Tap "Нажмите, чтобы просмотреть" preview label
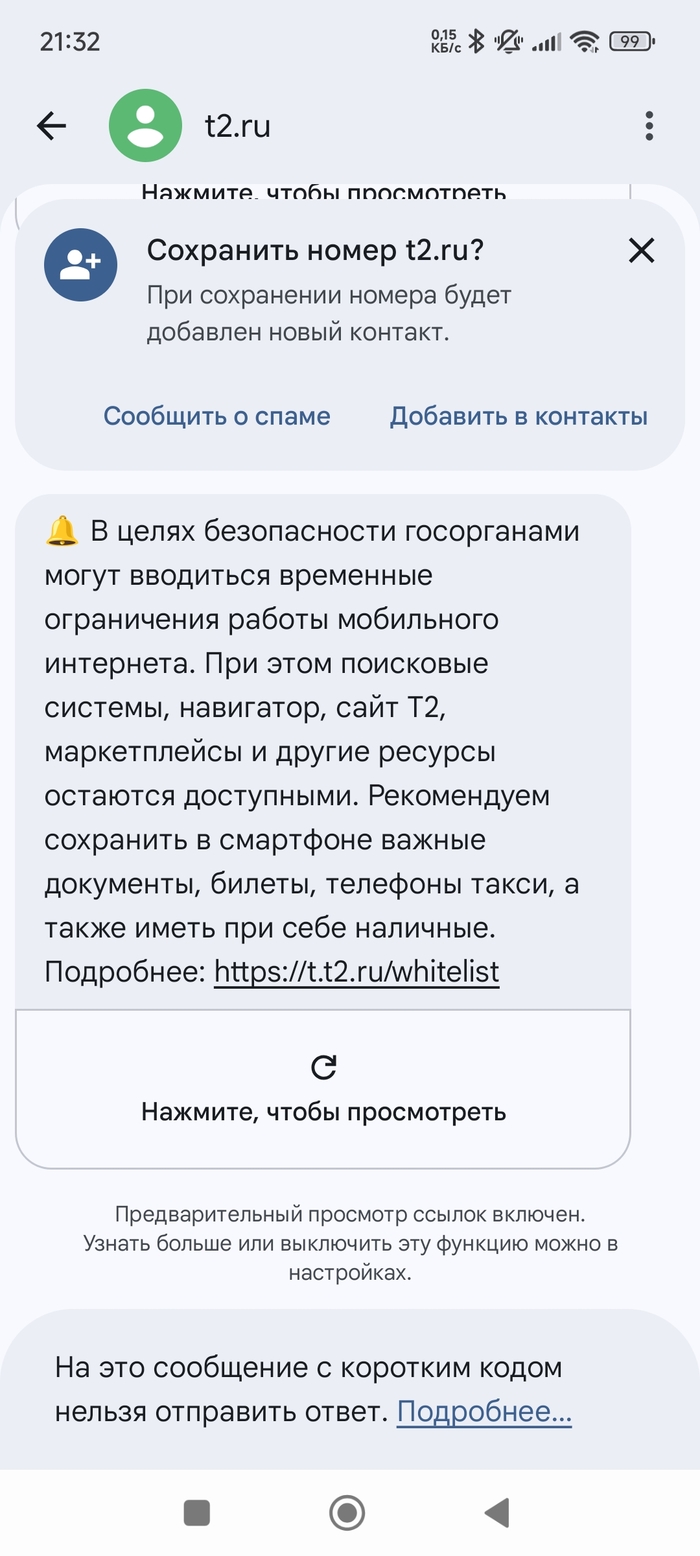 click(323, 1112)
